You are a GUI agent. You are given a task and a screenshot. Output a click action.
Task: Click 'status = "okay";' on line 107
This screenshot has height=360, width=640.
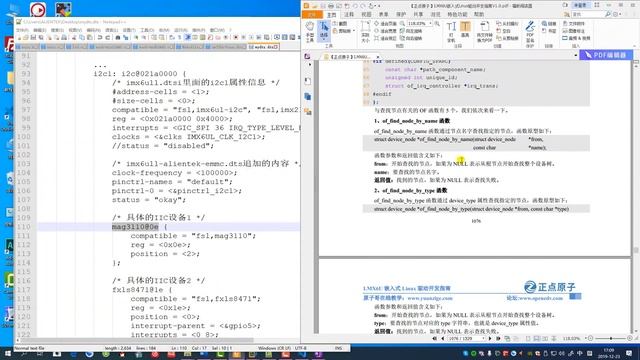click(x=149, y=200)
